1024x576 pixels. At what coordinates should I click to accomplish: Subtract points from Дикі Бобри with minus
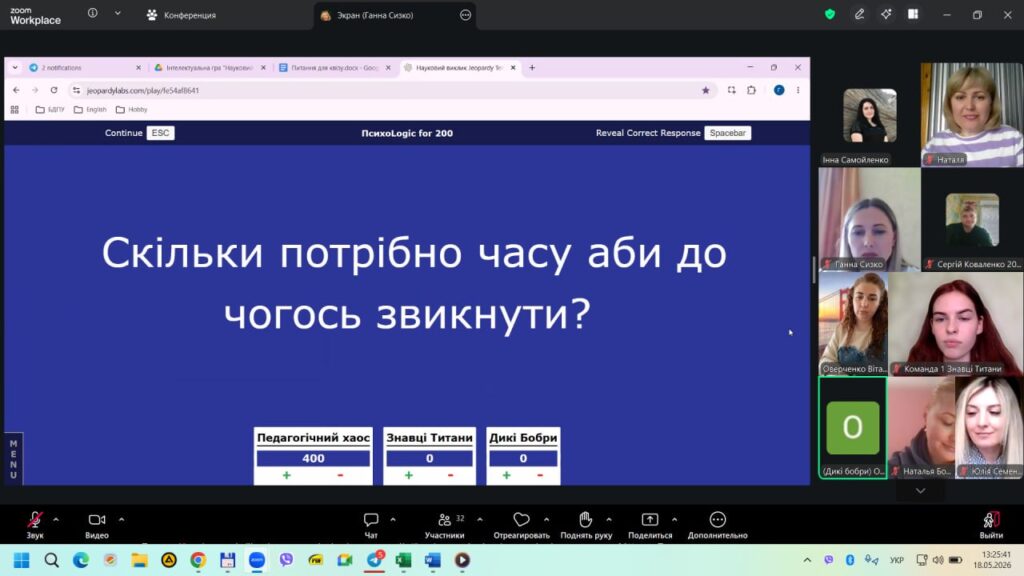tap(539, 475)
